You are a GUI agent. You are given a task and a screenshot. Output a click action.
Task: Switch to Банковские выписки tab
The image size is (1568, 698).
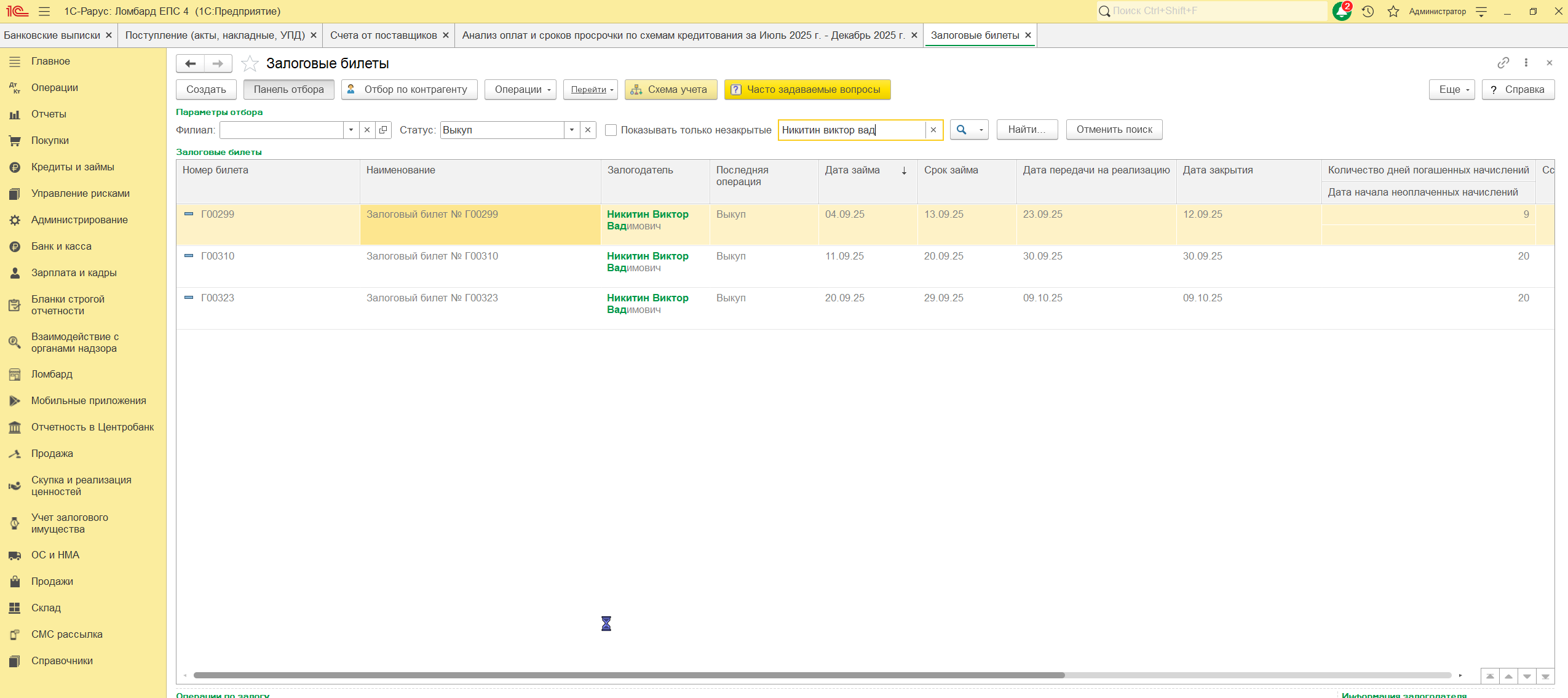pyautogui.click(x=52, y=36)
